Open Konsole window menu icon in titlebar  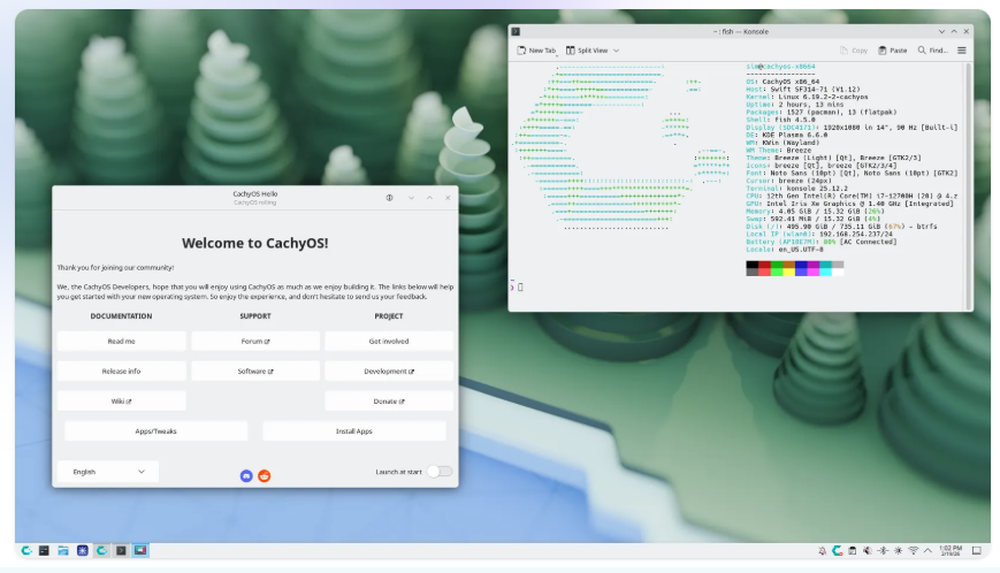coord(516,31)
